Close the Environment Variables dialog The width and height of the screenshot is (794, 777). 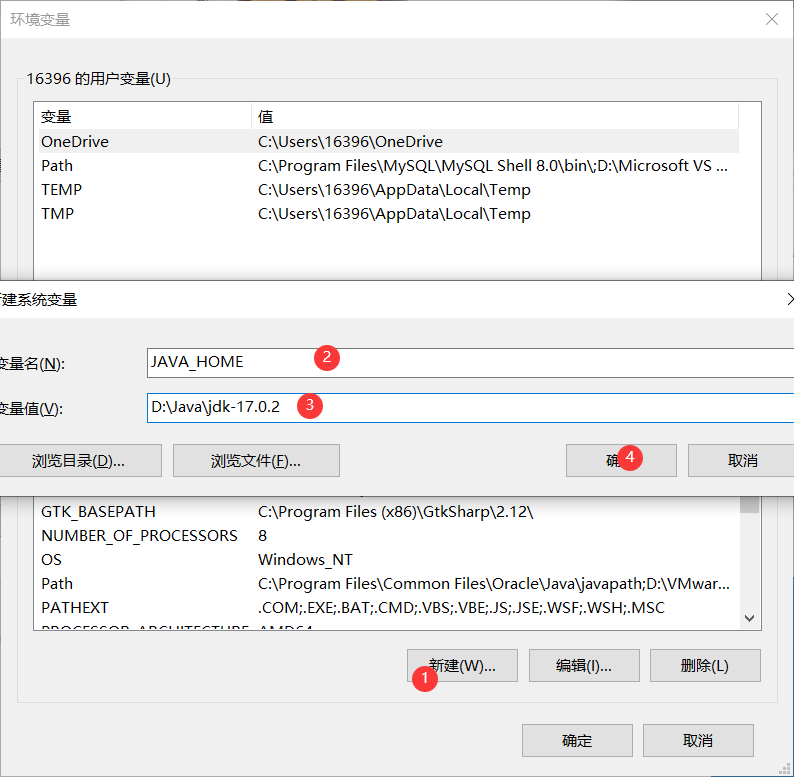[771, 19]
